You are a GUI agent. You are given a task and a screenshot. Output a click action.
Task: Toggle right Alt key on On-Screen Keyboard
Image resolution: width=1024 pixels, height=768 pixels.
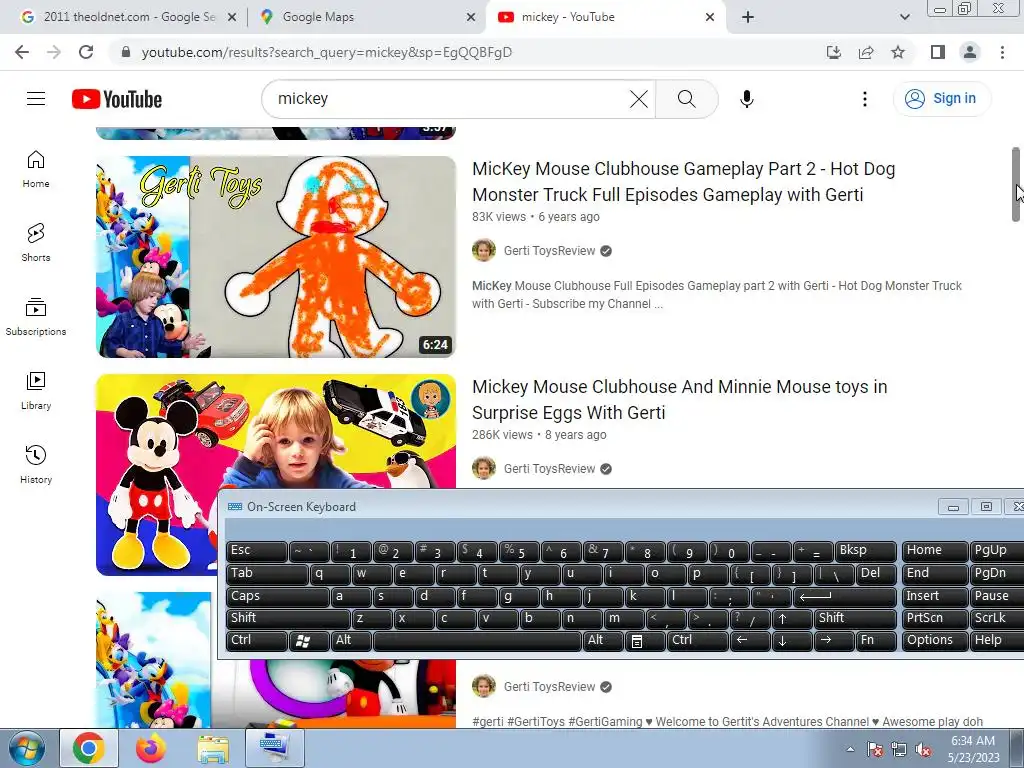[x=603, y=640]
